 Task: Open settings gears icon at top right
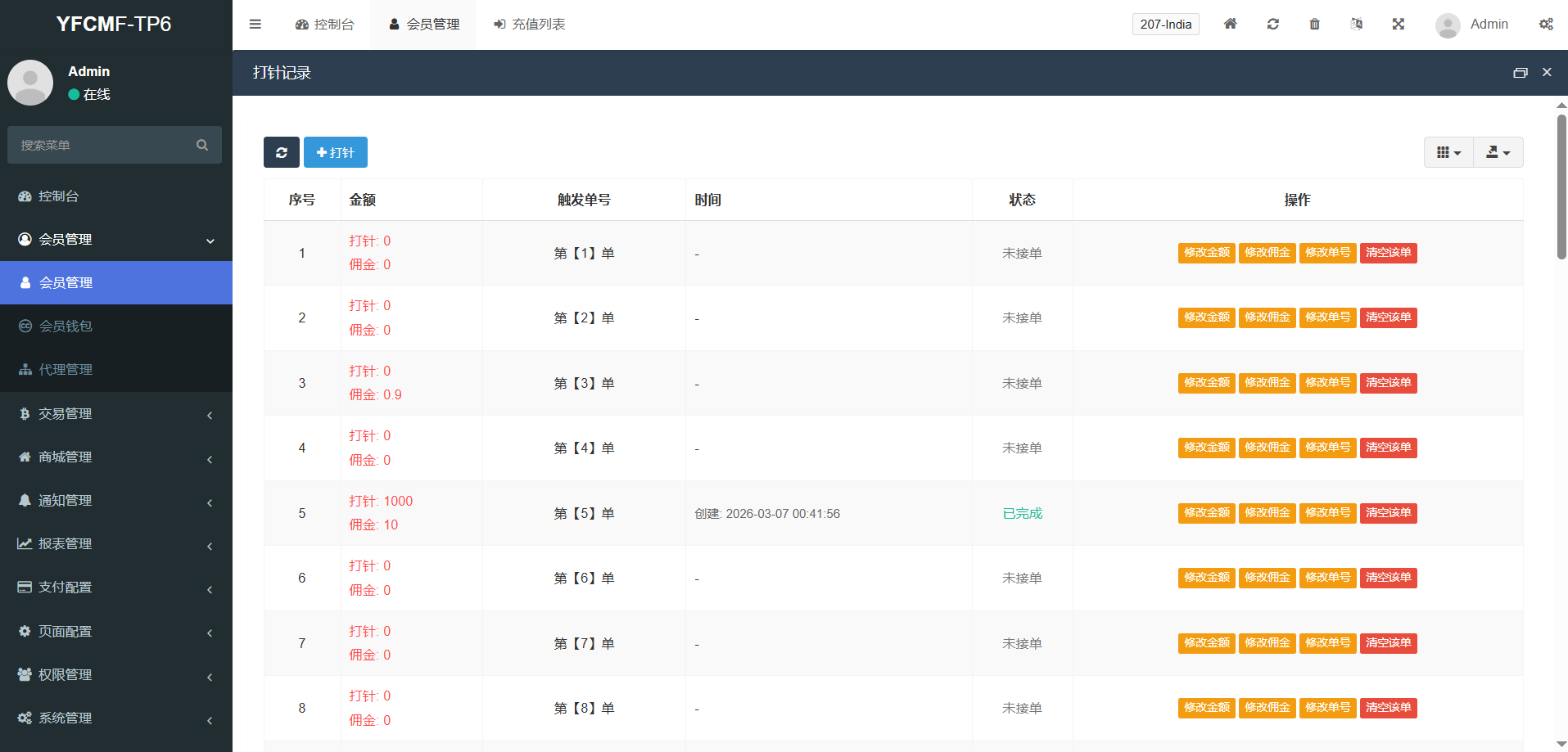pos(1546,25)
